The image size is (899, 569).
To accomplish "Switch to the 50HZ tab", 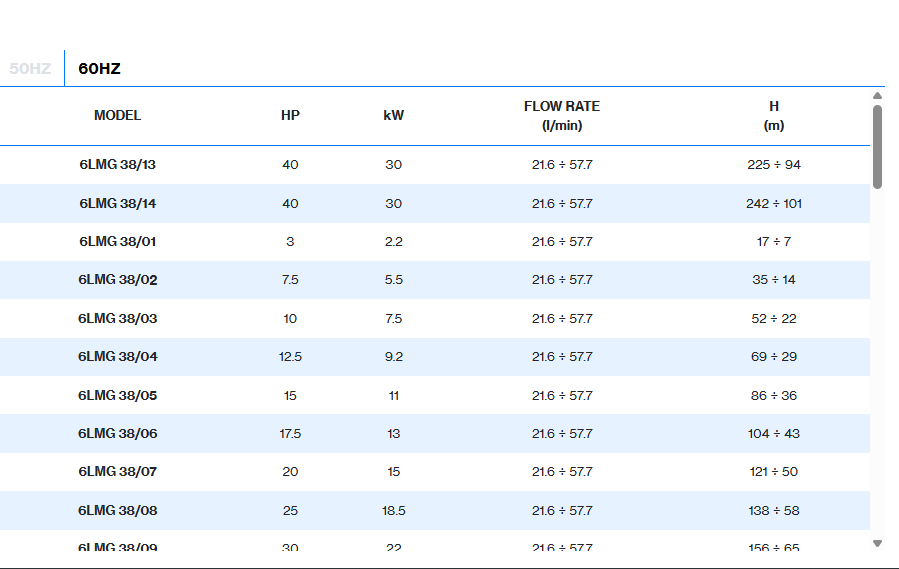I will point(30,69).
